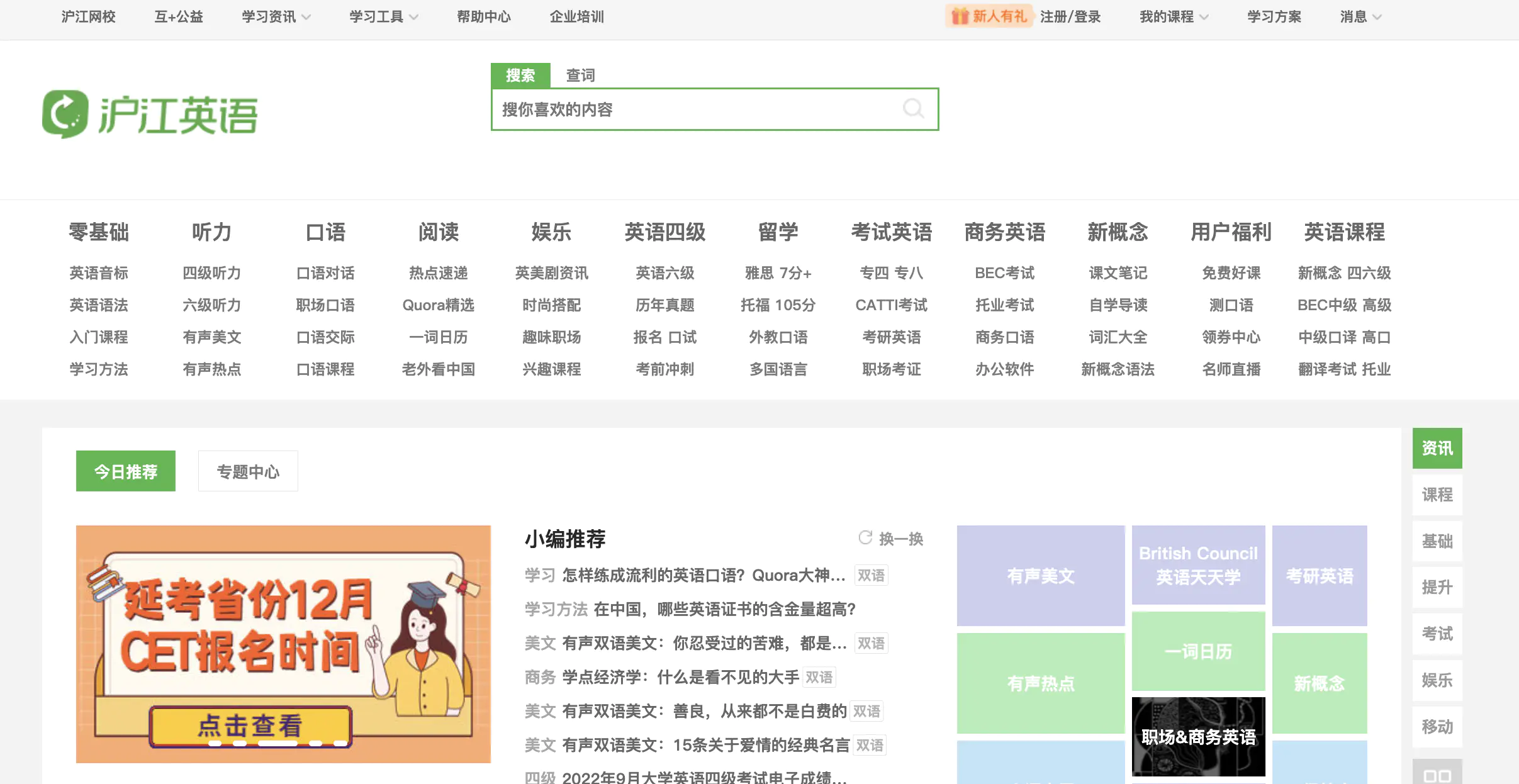
Task: Select 课程 in the side navigation
Action: coord(1437,495)
